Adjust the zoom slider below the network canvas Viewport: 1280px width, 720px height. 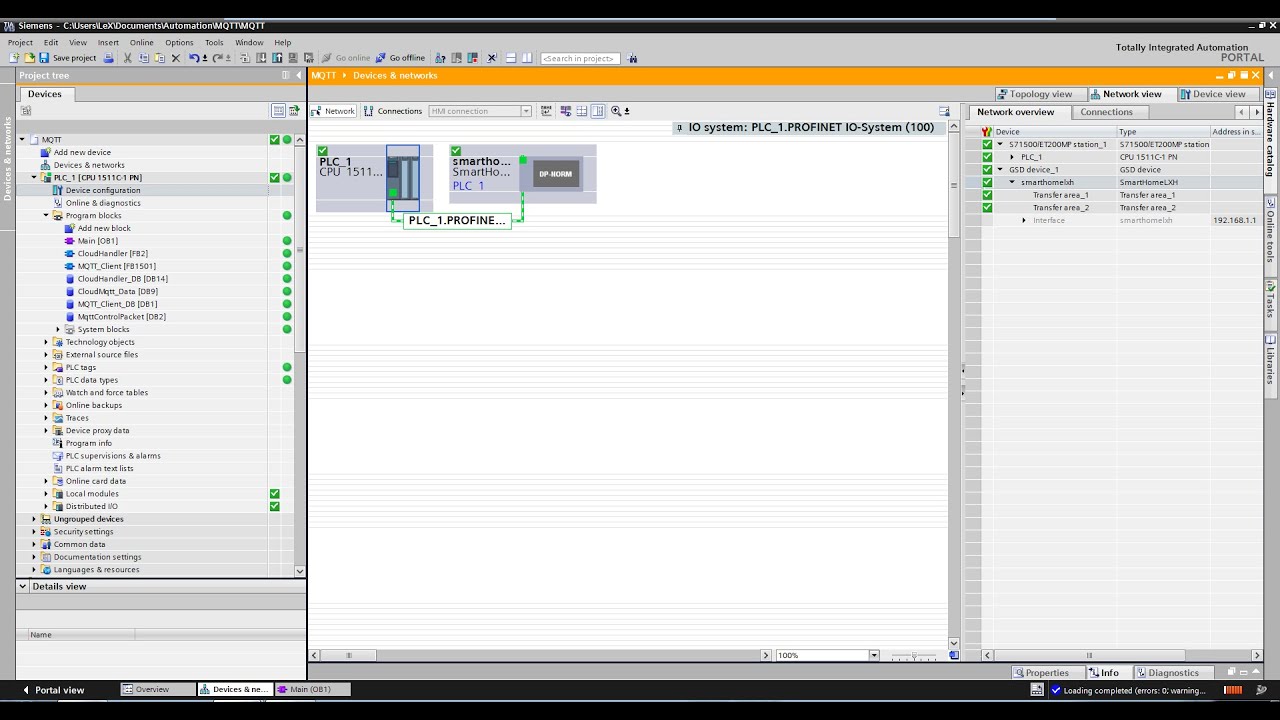(x=913, y=656)
